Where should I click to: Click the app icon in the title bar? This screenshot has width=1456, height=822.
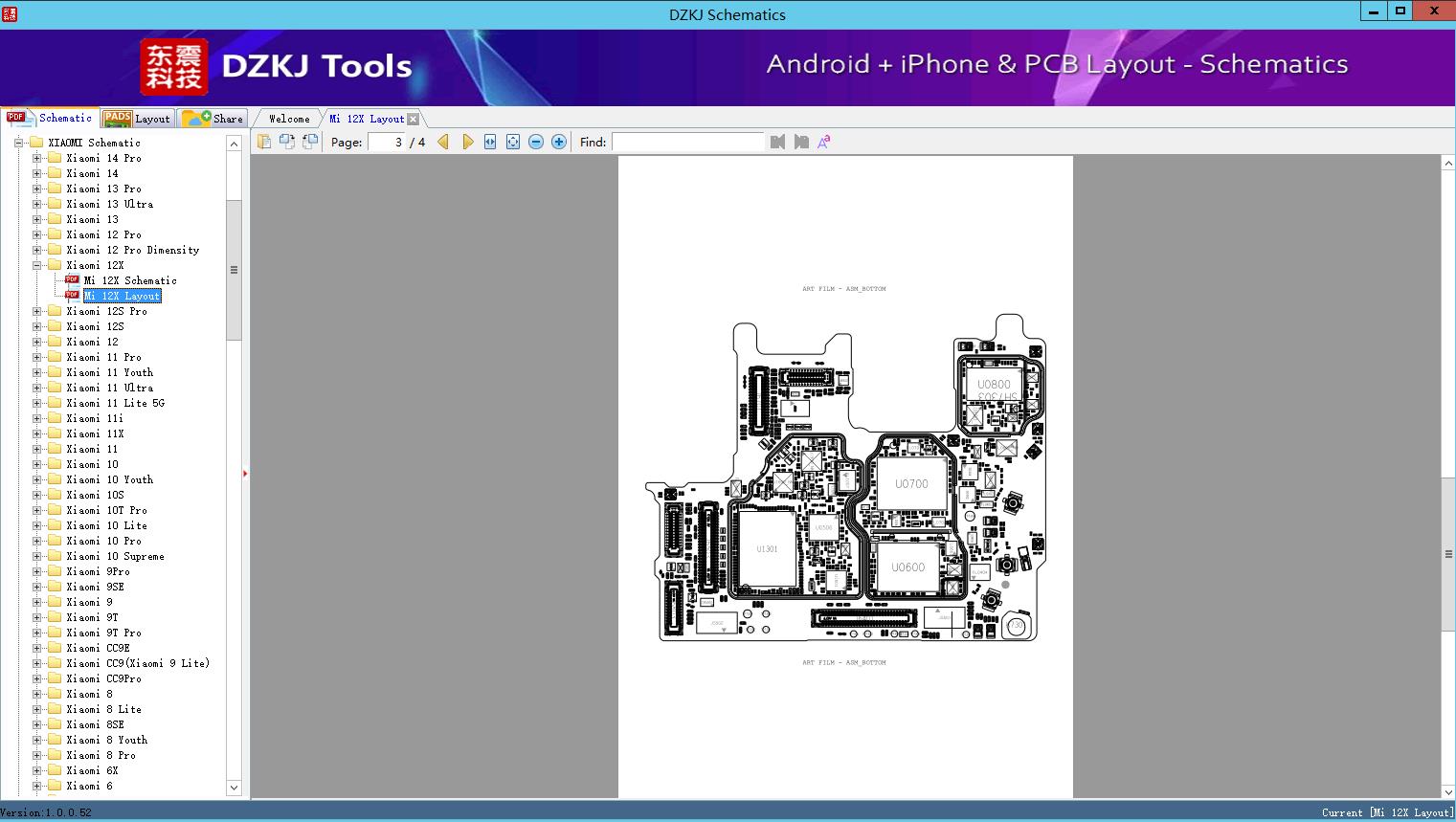[10, 13]
